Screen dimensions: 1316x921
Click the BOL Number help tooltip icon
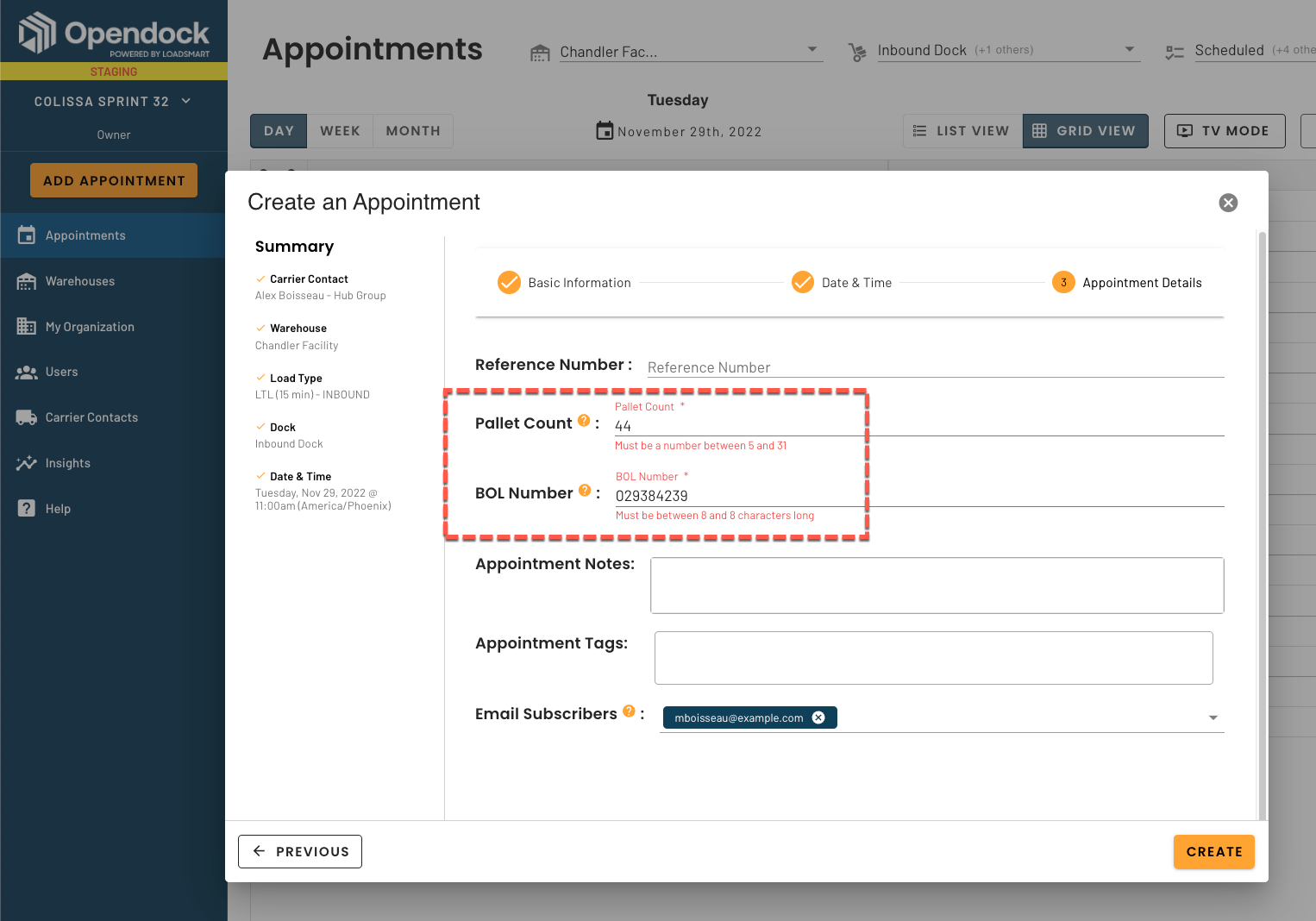click(585, 491)
